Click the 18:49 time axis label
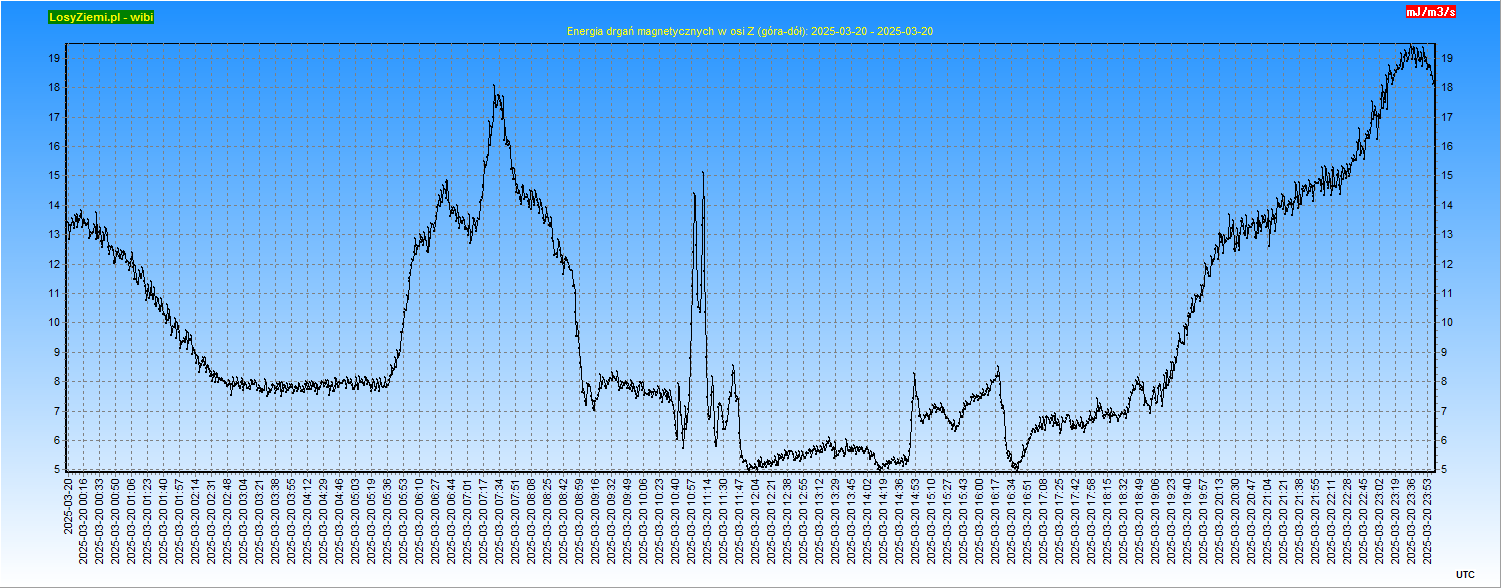Image resolution: width=1501 pixels, height=588 pixels. [1139, 520]
